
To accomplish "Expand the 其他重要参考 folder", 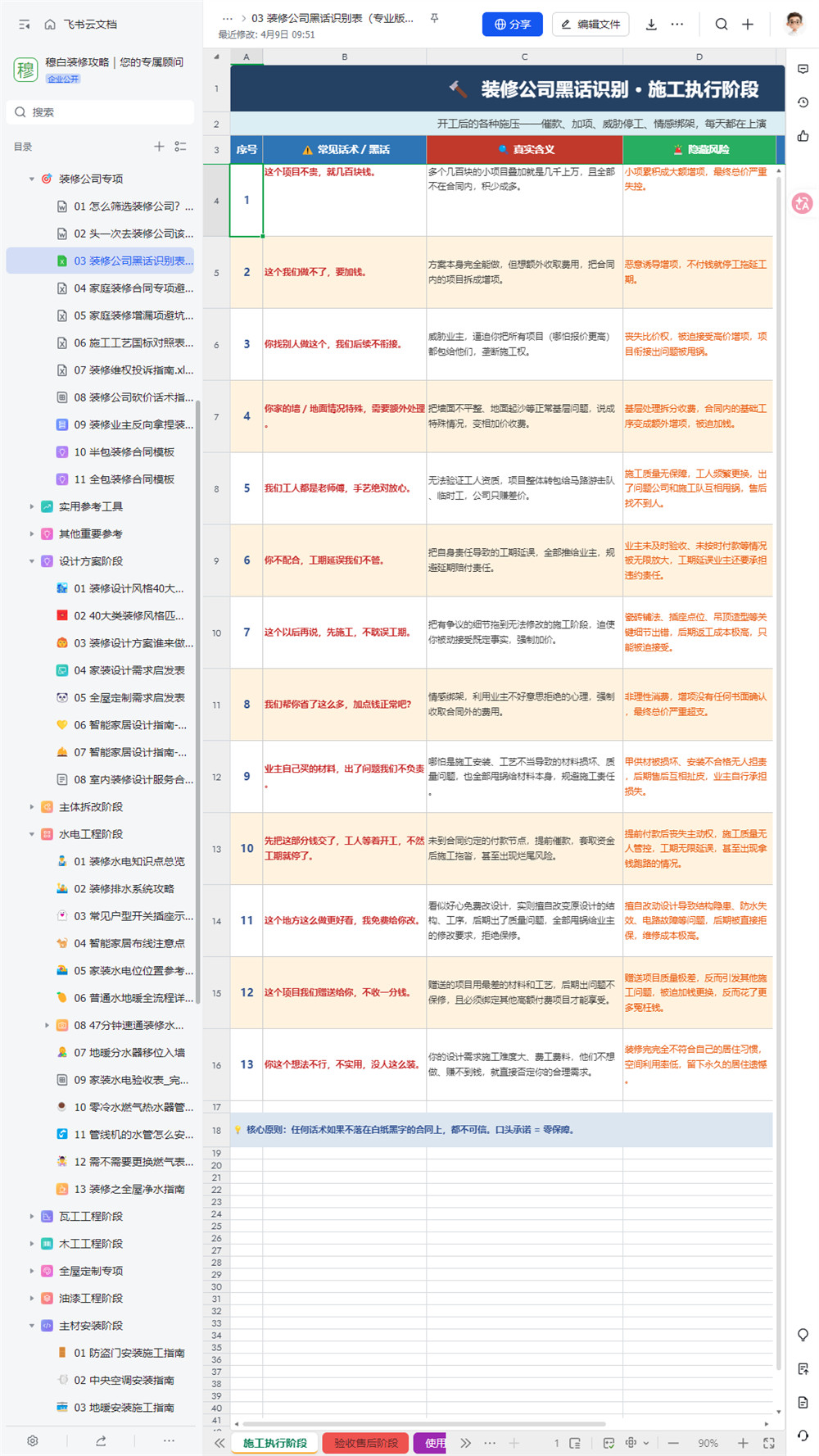I will point(32,533).
